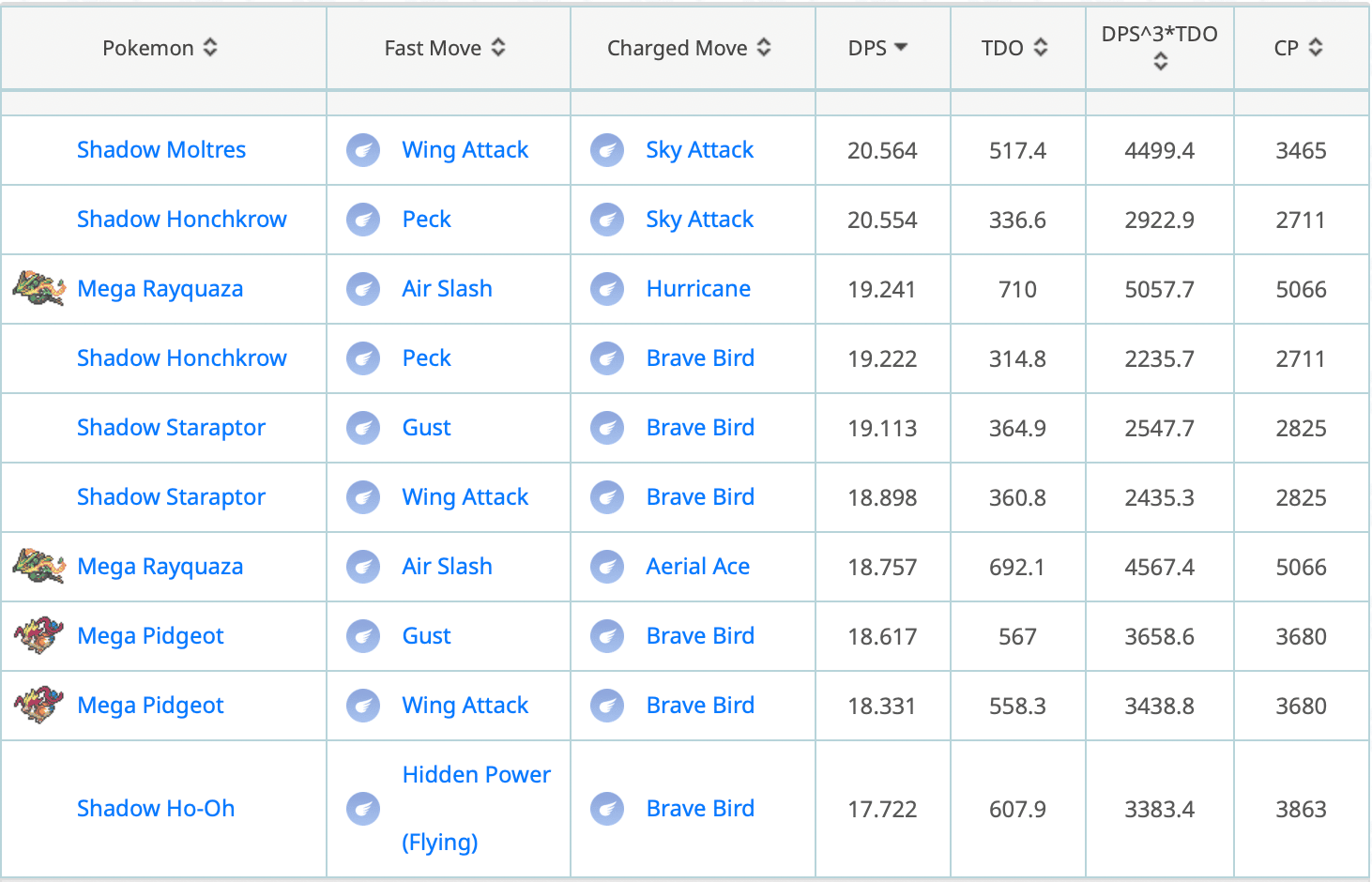Open the Hurricane charged move link
The width and height of the screenshot is (1372, 882).
pos(698,289)
